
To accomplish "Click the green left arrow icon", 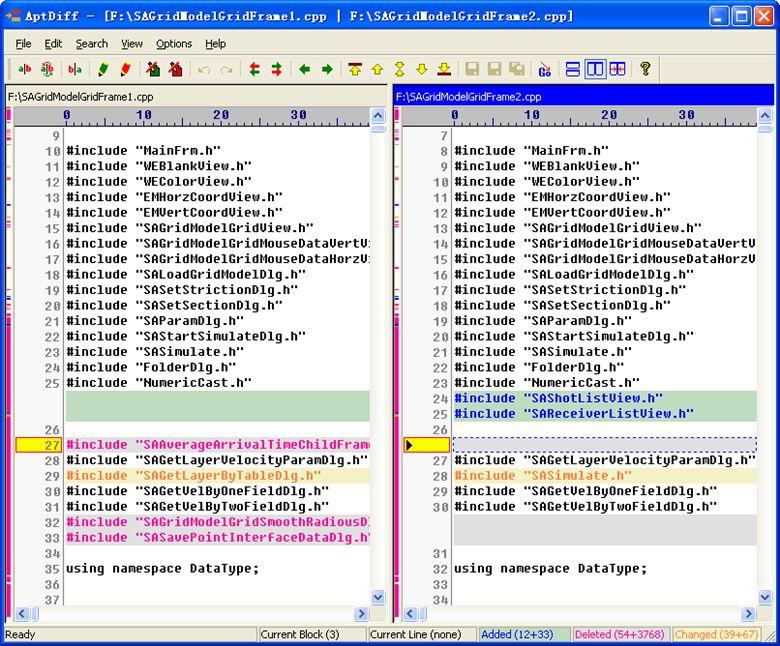I will (305, 69).
